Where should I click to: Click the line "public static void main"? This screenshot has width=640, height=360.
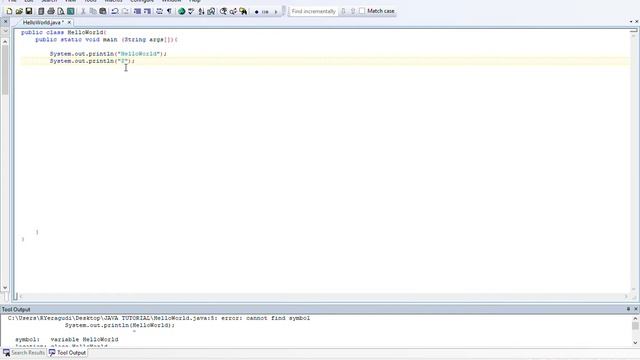click(106, 40)
